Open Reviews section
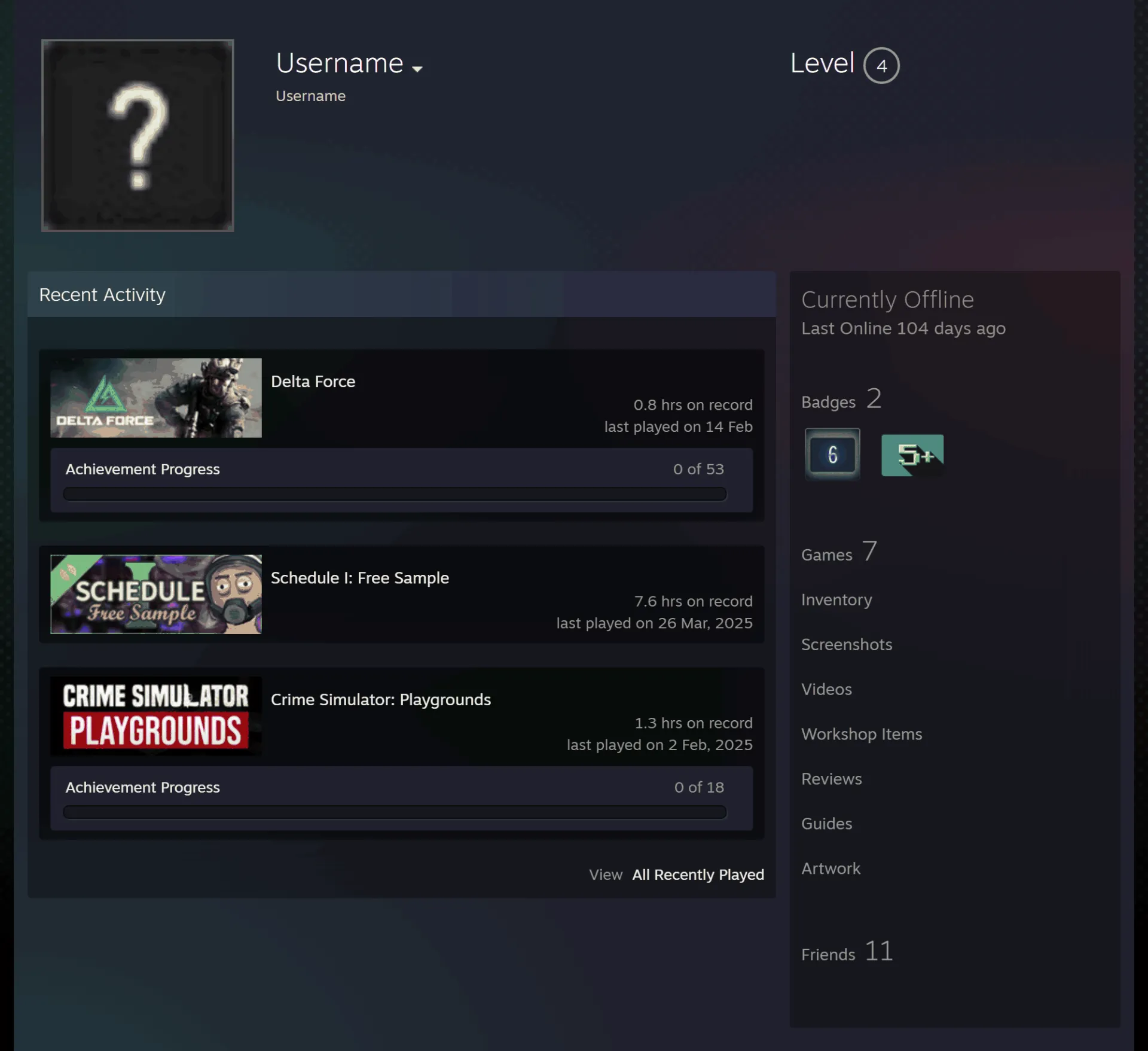Screen dimensions: 1148x1051 832,779
